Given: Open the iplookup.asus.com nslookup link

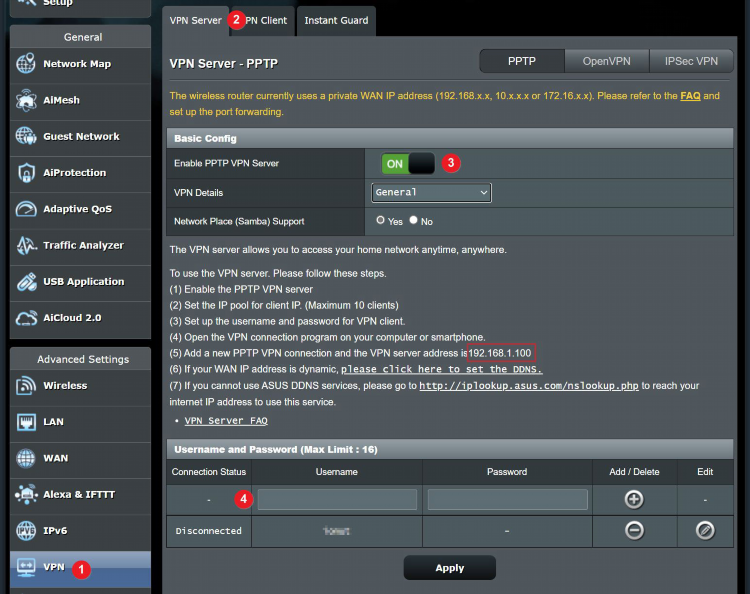Looking at the screenshot, I should click(x=529, y=385).
